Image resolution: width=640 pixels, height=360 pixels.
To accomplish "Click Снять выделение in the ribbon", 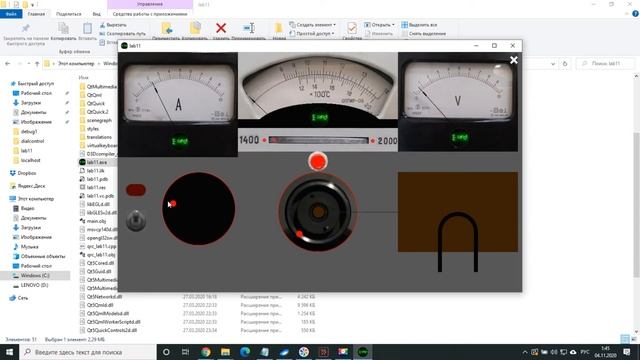I will pos(423,33).
